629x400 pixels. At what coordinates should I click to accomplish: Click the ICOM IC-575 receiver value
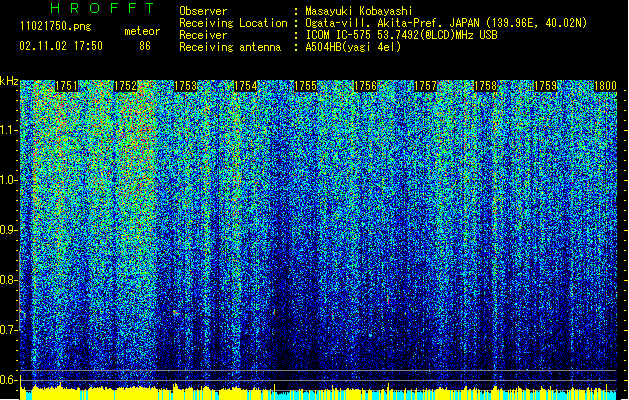point(401,35)
